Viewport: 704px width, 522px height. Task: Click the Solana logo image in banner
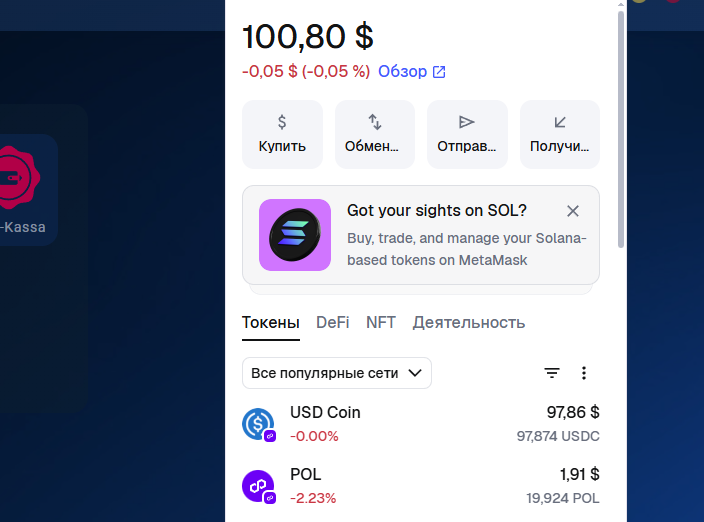tap(295, 235)
